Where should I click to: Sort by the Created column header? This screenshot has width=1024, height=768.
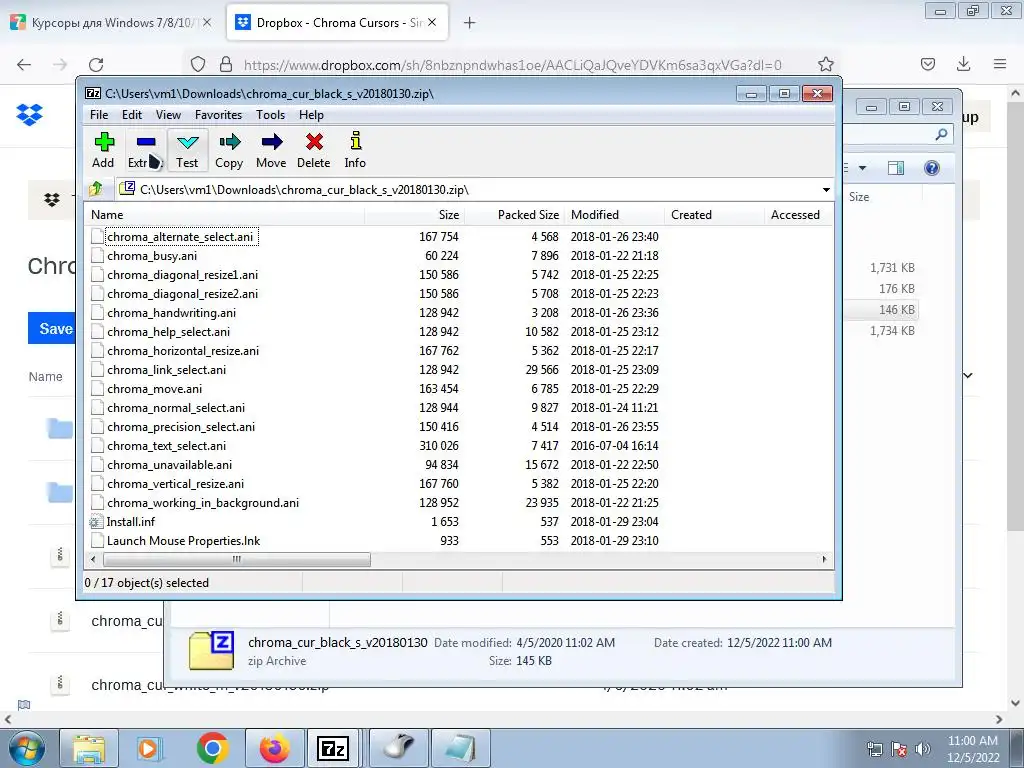(x=713, y=215)
